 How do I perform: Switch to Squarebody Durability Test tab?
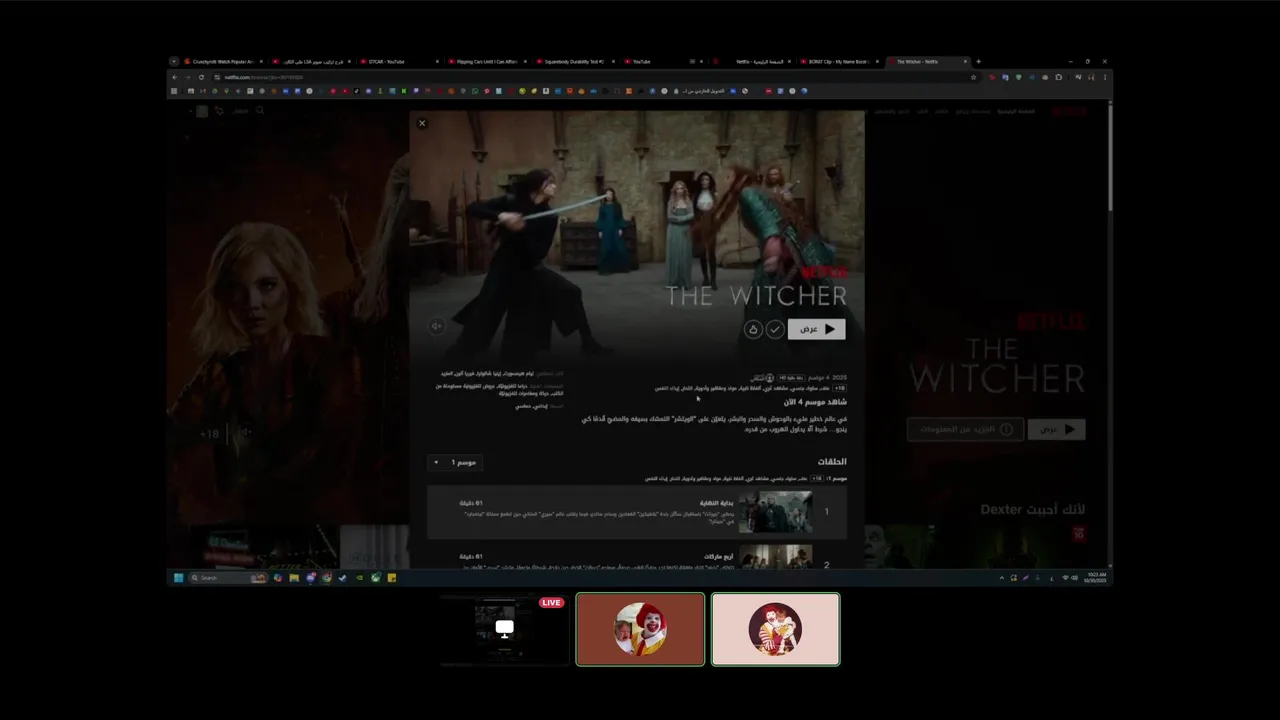point(574,61)
